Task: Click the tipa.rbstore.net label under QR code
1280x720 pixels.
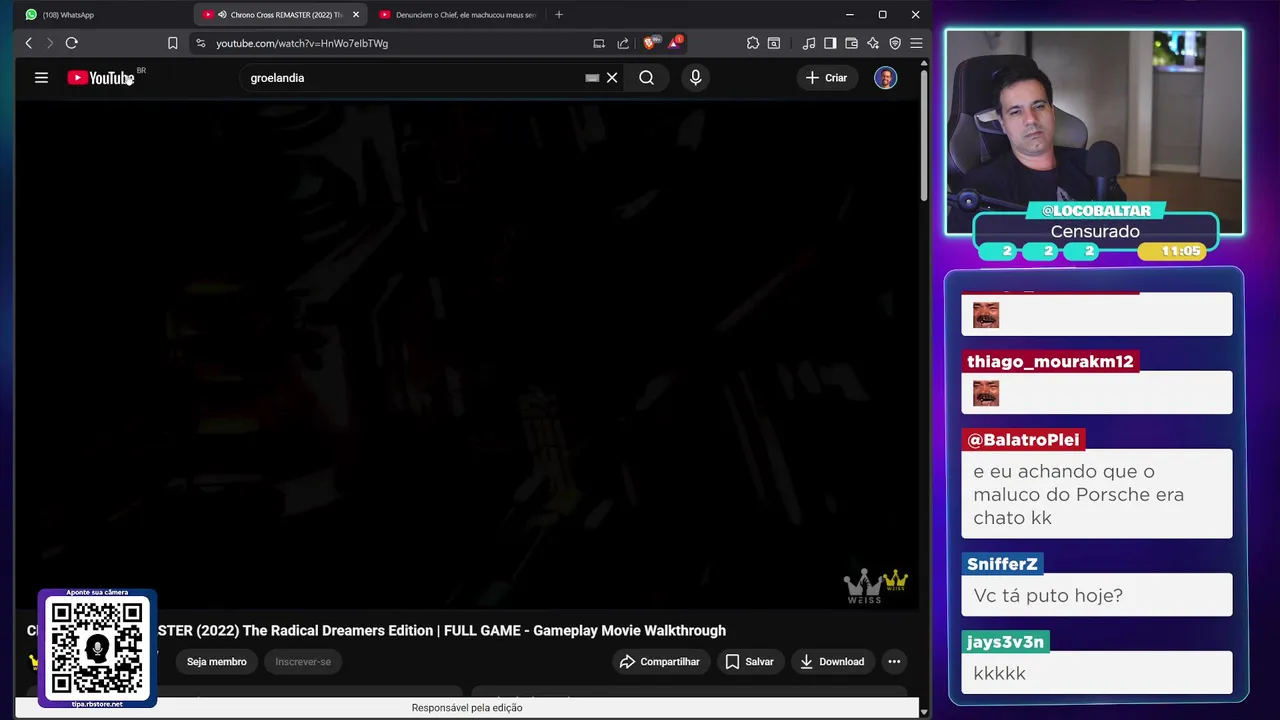Action: tap(97, 704)
